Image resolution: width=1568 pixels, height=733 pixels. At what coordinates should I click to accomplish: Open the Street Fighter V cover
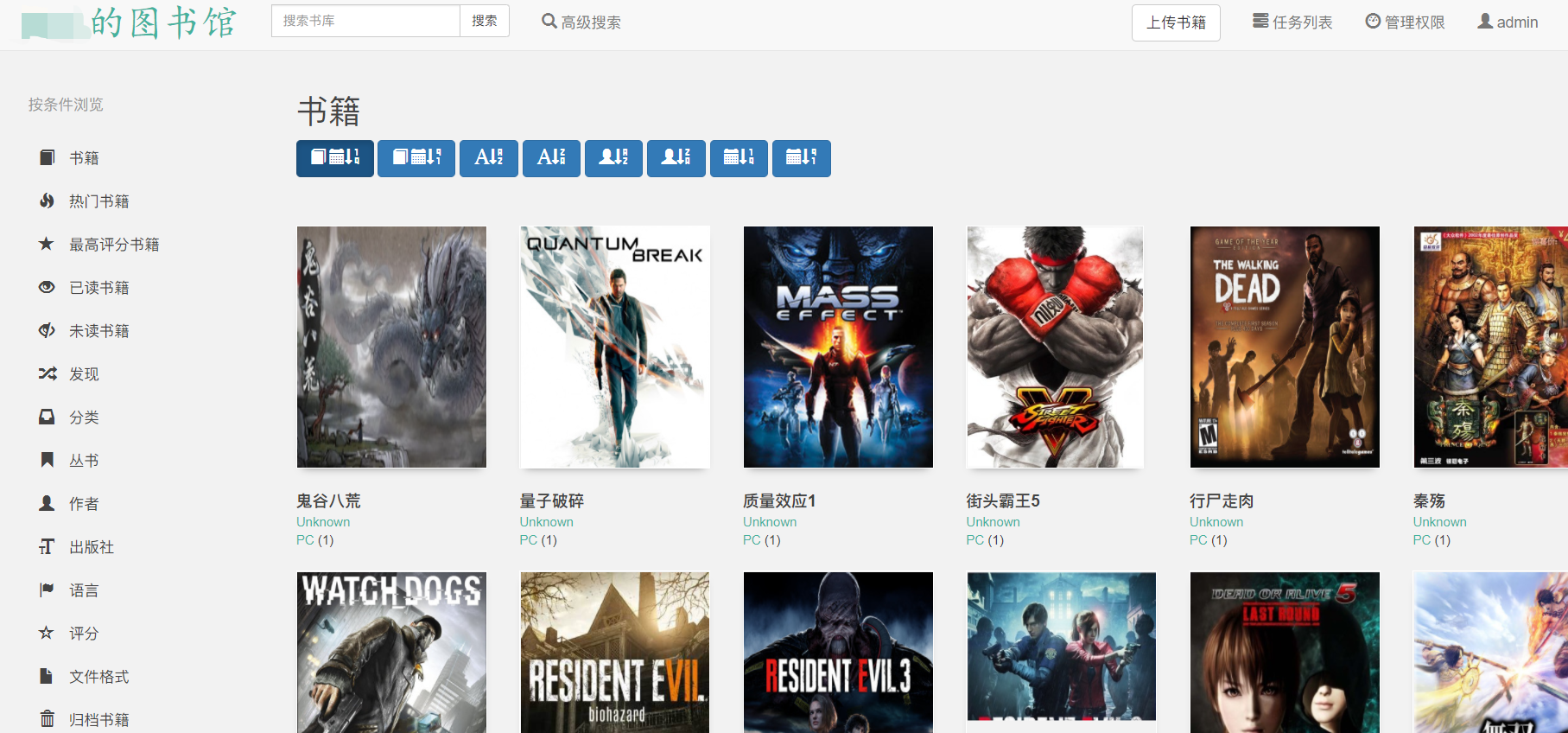coord(1055,347)
